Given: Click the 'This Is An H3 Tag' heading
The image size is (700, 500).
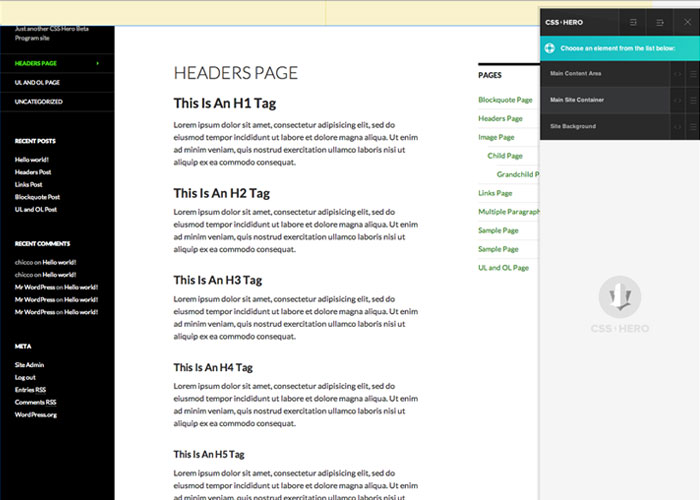Looking at the screenshot, I should point(218,280).
